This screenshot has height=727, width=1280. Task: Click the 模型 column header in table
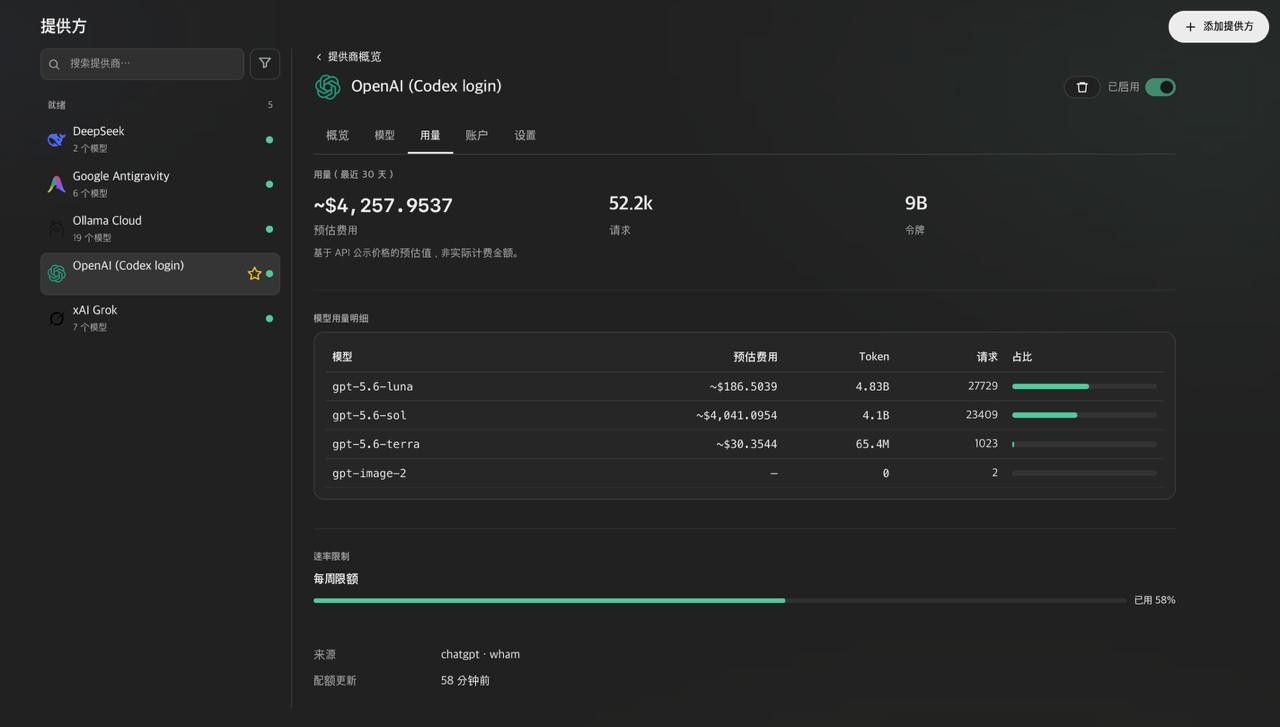point(342,357)
